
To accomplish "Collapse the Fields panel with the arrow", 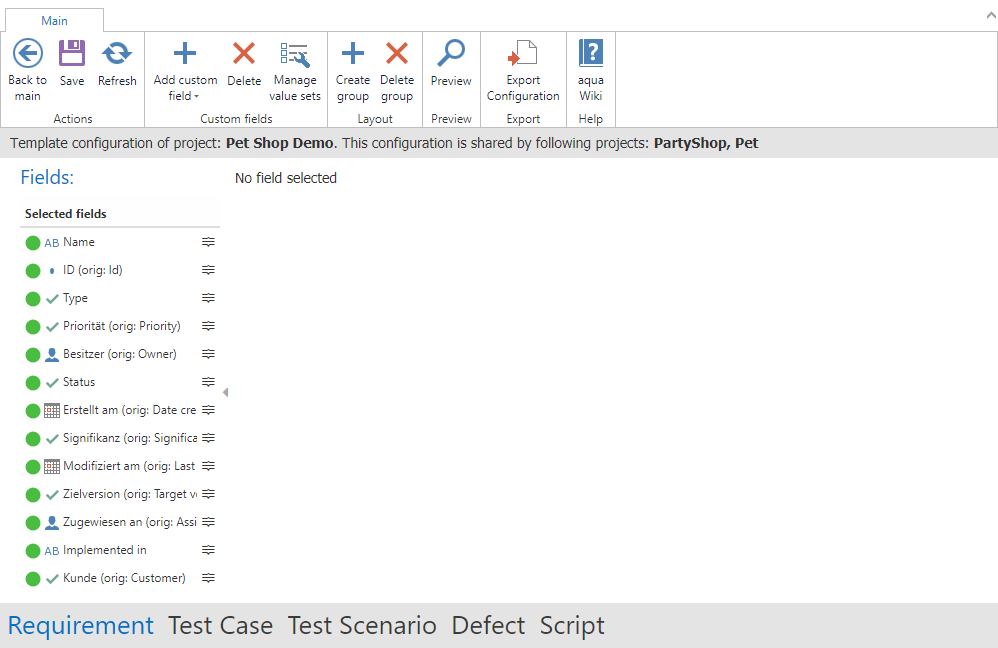I will click(x=225, y=392).
